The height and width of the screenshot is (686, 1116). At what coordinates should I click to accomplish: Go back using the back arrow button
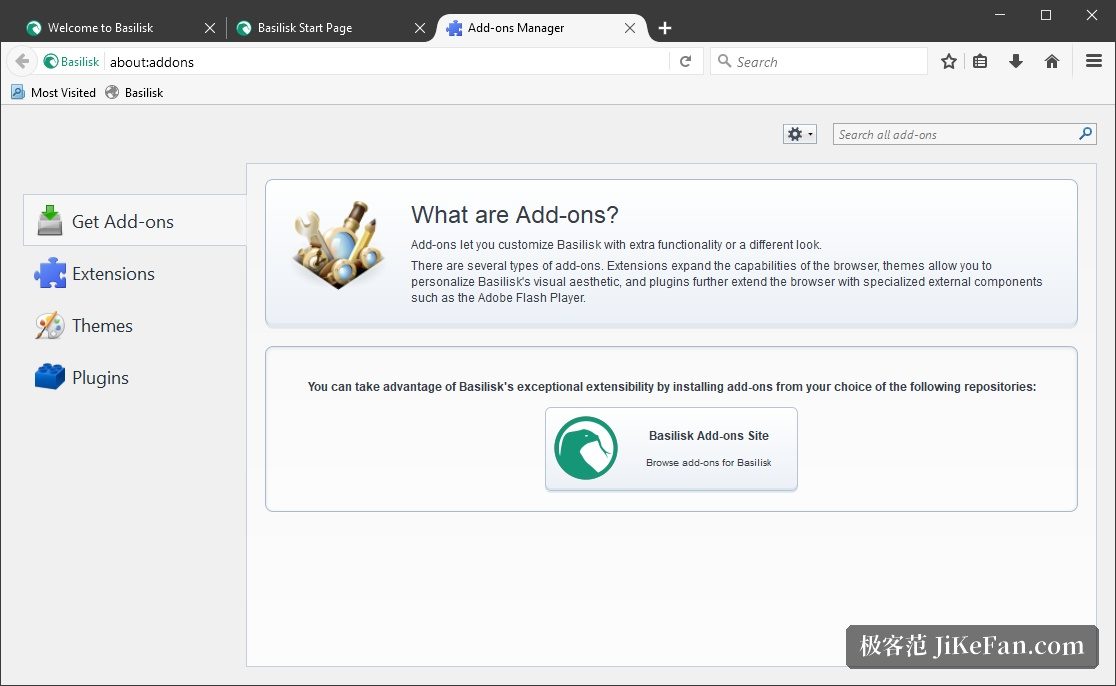22,61
